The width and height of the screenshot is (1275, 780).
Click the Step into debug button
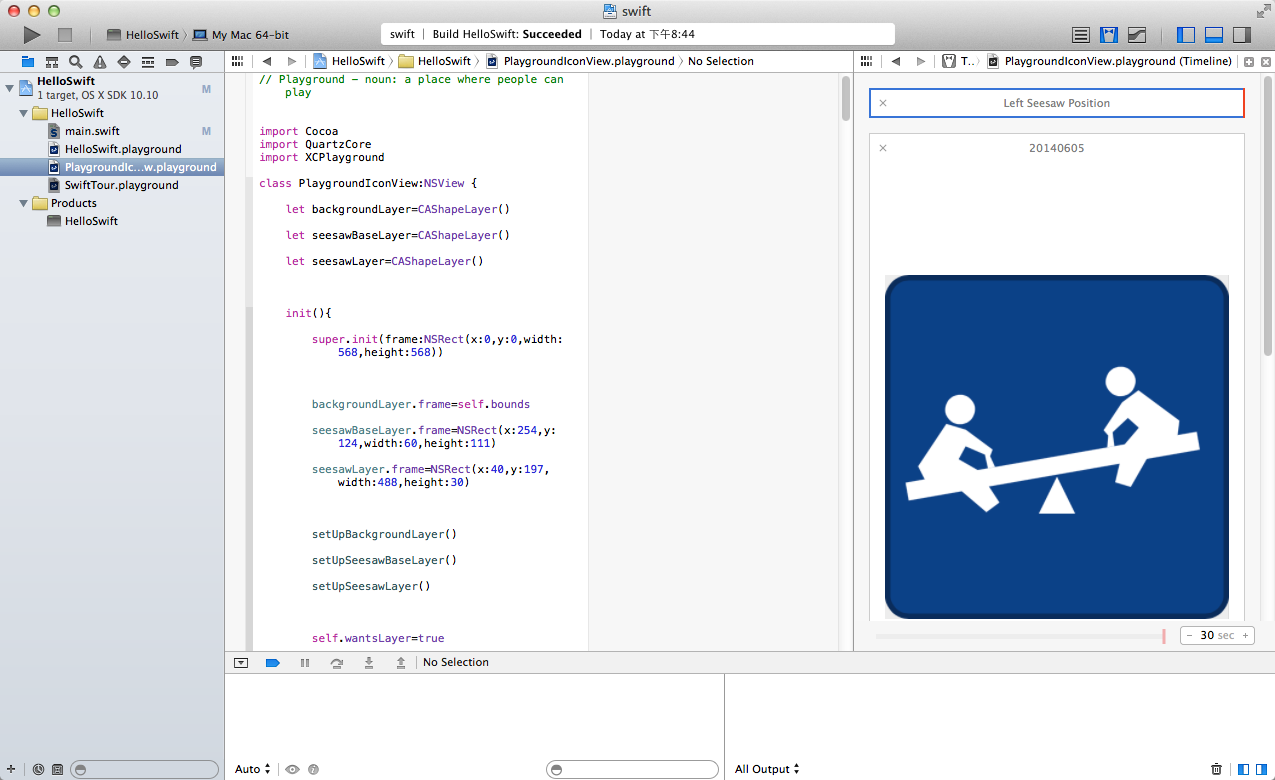click(369, 662)
